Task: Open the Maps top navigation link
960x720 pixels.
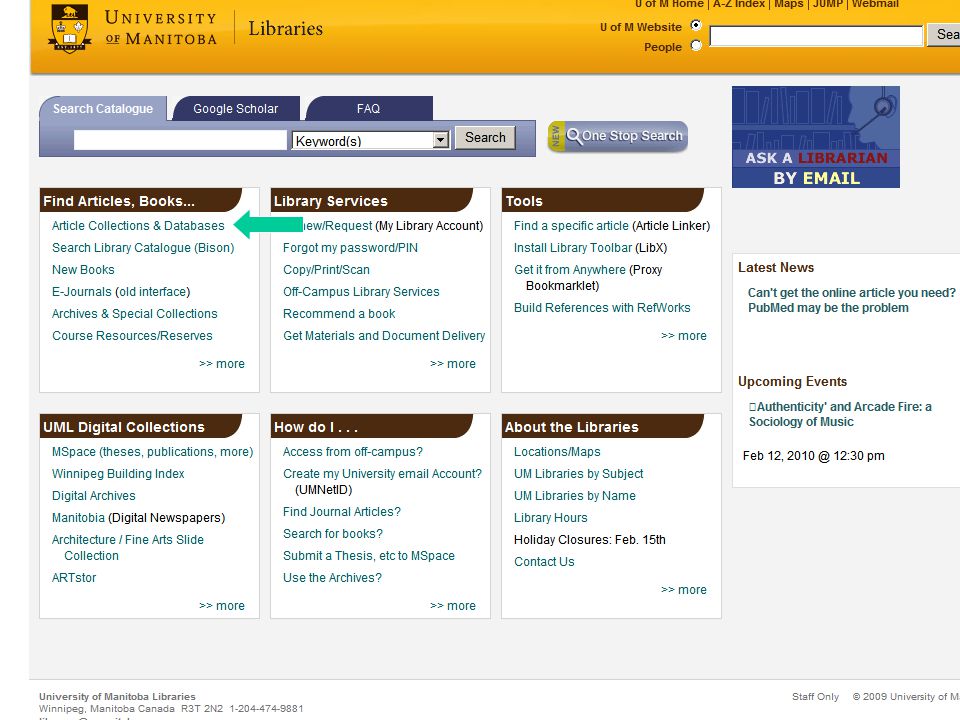Action: [789, 4]
